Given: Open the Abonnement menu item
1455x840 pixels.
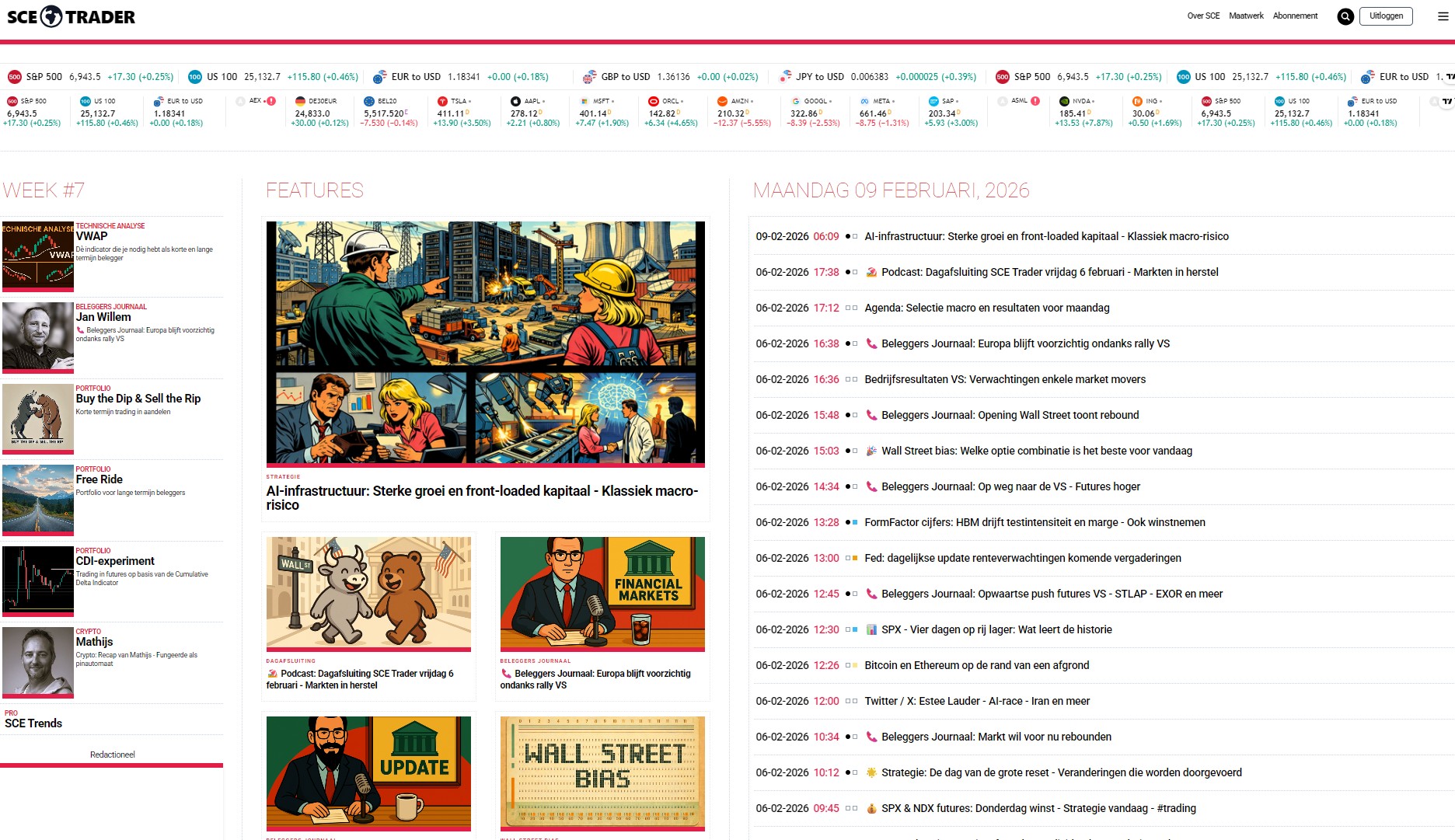Looking at the screenshot, I should pyautogui.click(x=1295, y=16).
